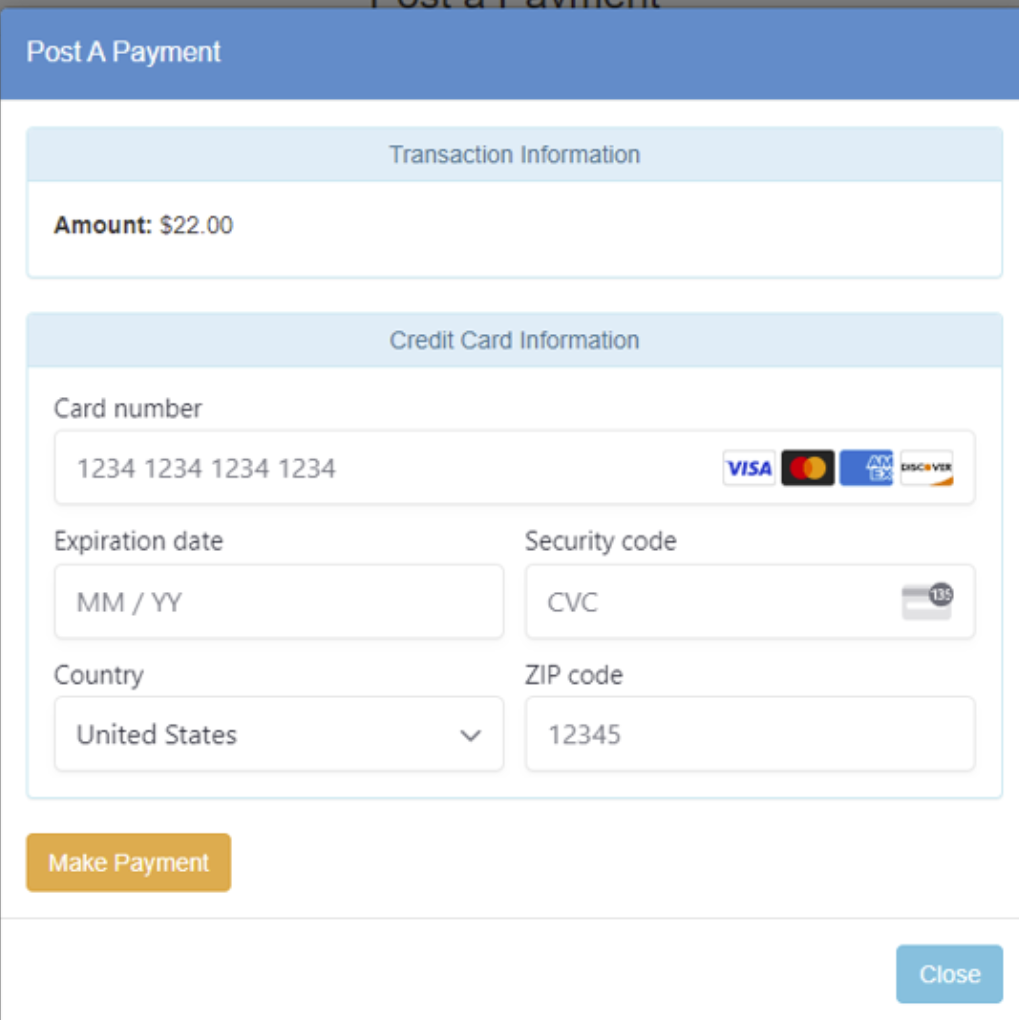Click the Close button

(x=948, y=973)
